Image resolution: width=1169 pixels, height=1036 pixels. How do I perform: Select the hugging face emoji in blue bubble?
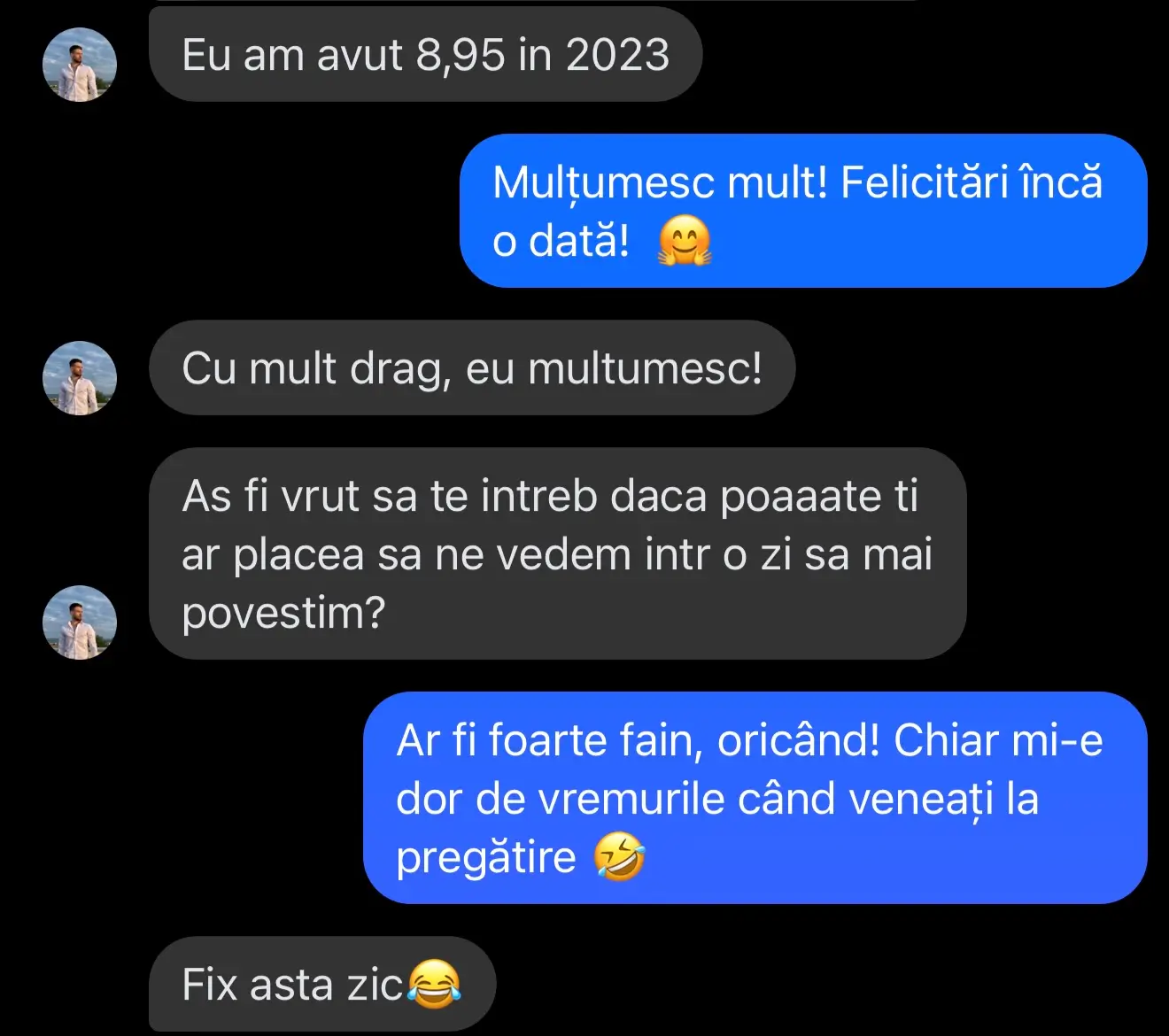click(x=685, y=241)
